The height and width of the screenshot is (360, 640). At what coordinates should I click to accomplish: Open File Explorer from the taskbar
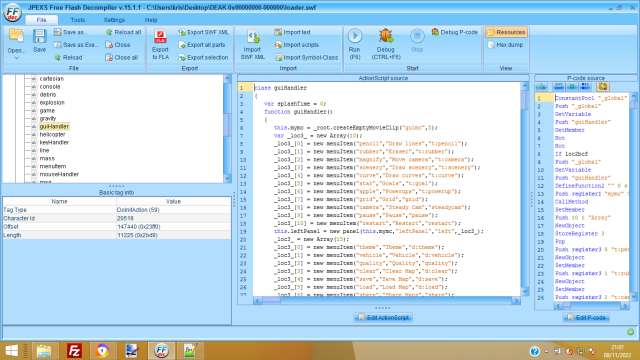44,351
